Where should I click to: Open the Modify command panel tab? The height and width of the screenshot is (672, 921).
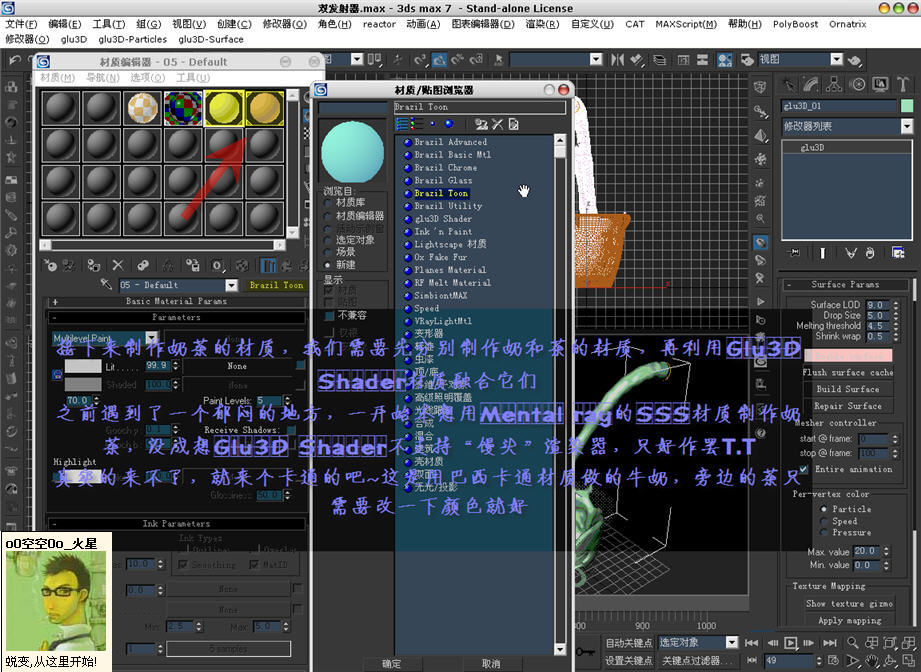click(x=811, y=85)
